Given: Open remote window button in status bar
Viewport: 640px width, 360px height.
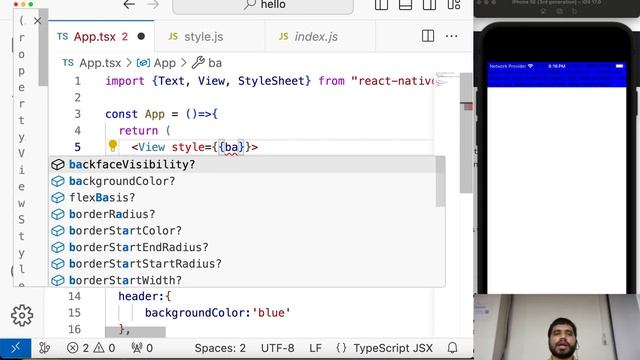Looking at the screenshot, I should (16, 348).
